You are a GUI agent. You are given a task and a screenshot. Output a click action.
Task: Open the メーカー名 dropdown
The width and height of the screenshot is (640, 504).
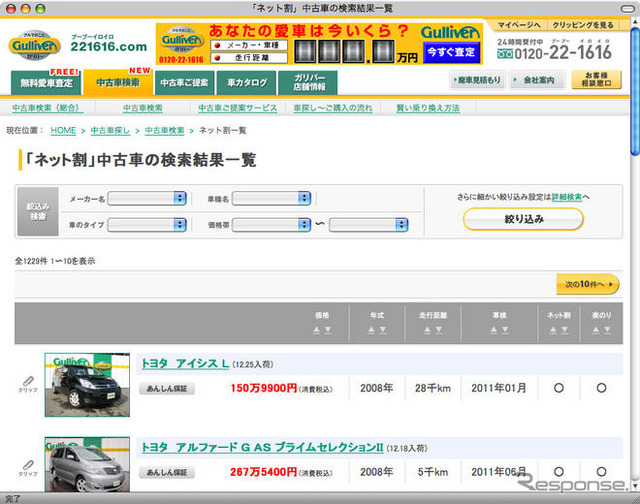point(147,198)
